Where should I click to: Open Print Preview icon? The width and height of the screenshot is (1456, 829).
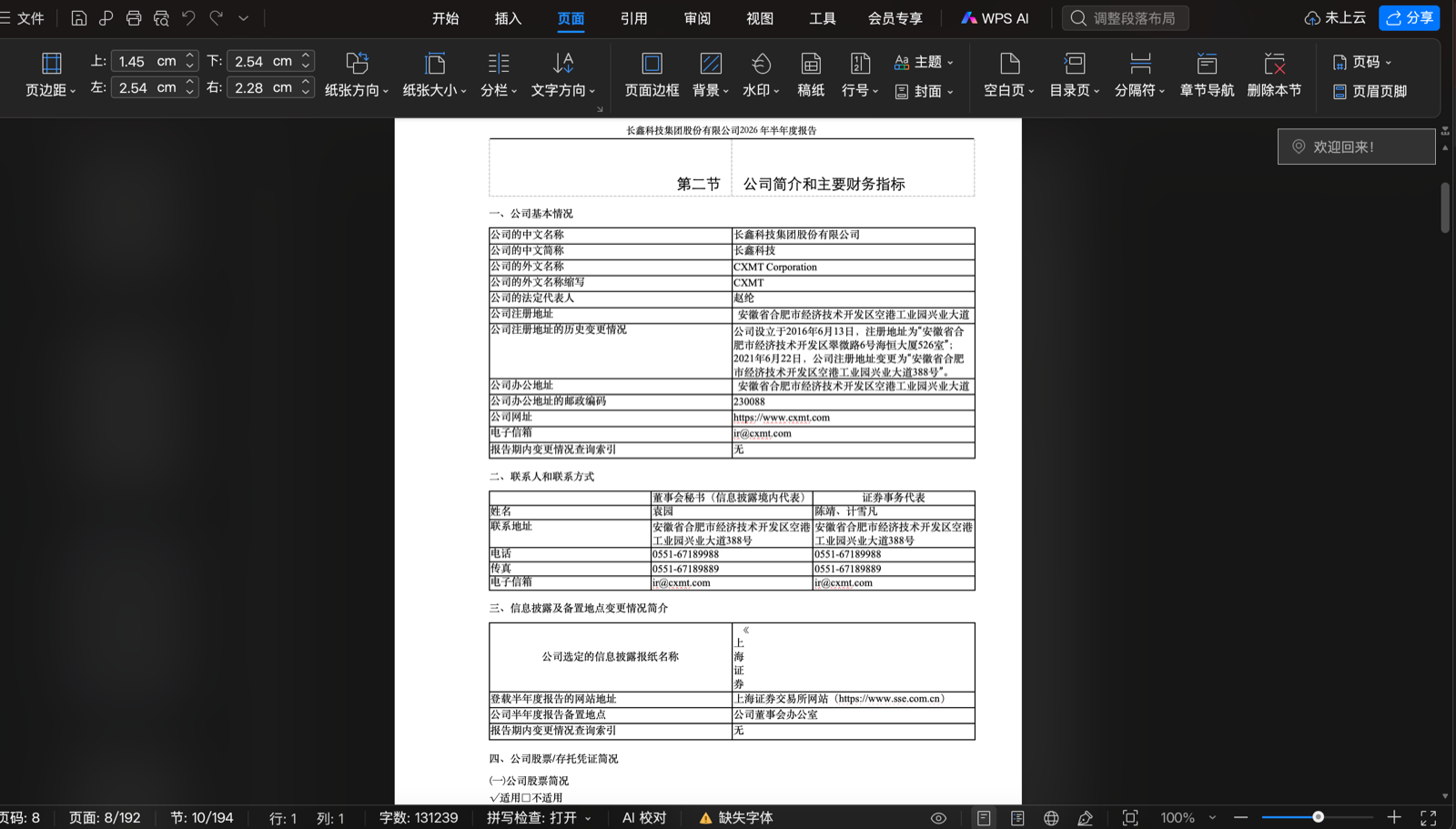click(161, 18)
